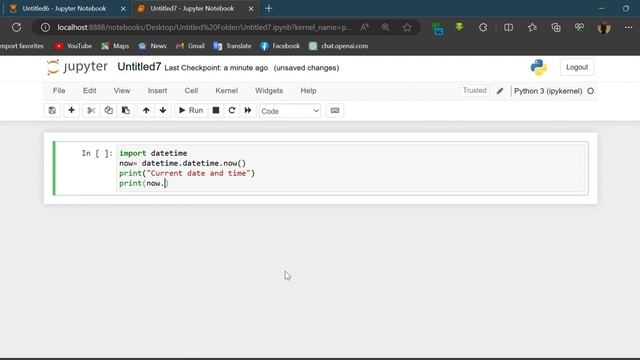Screen dimensions: 640x360
Task: Click the In [ ]: cell prompt
Action: click(97, 153)
